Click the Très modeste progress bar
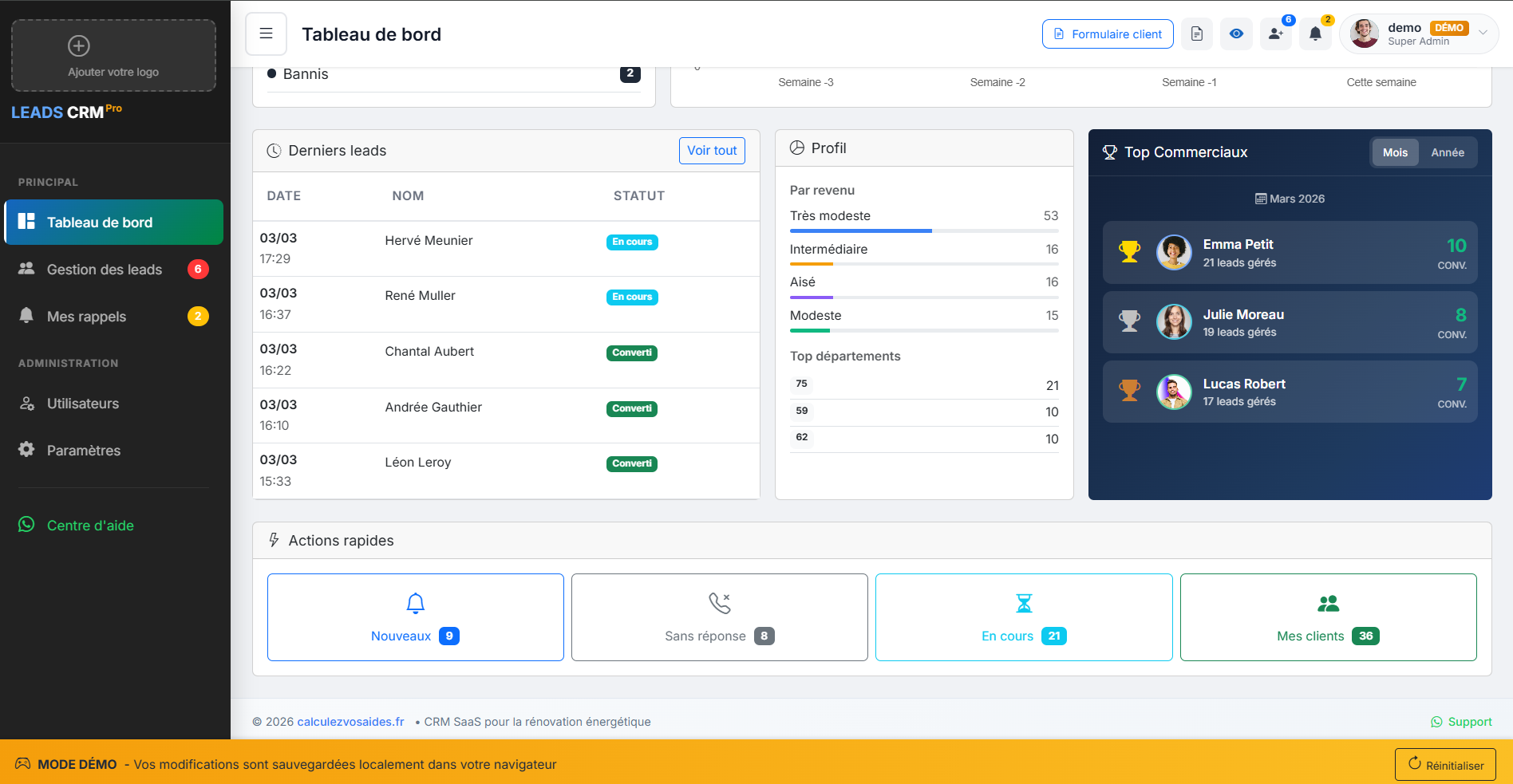Viewport: 1513px width, 784px height. [923, 231]
